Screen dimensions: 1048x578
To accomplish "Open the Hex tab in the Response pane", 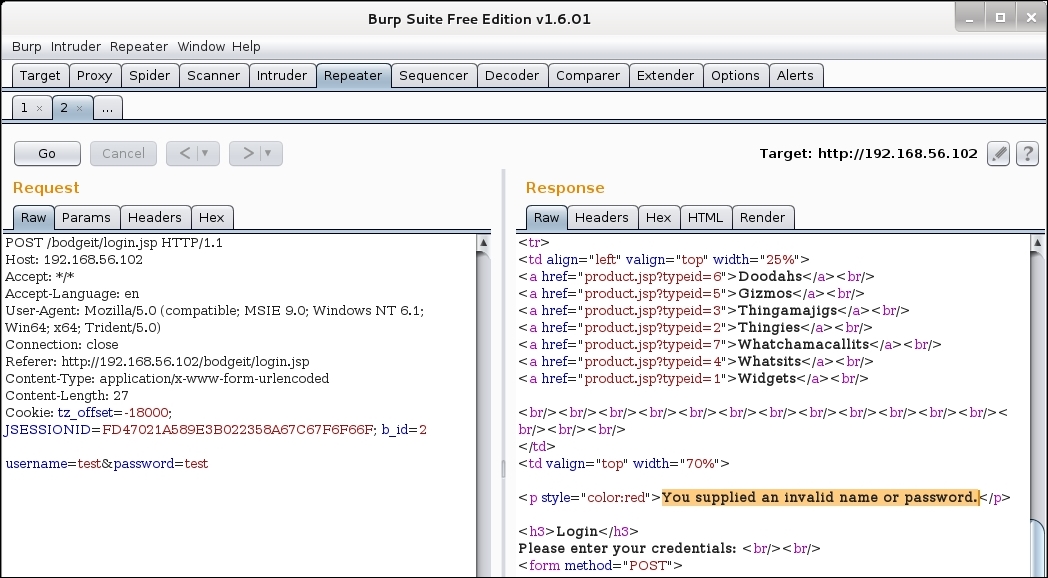I will click(x=658, y=217).
